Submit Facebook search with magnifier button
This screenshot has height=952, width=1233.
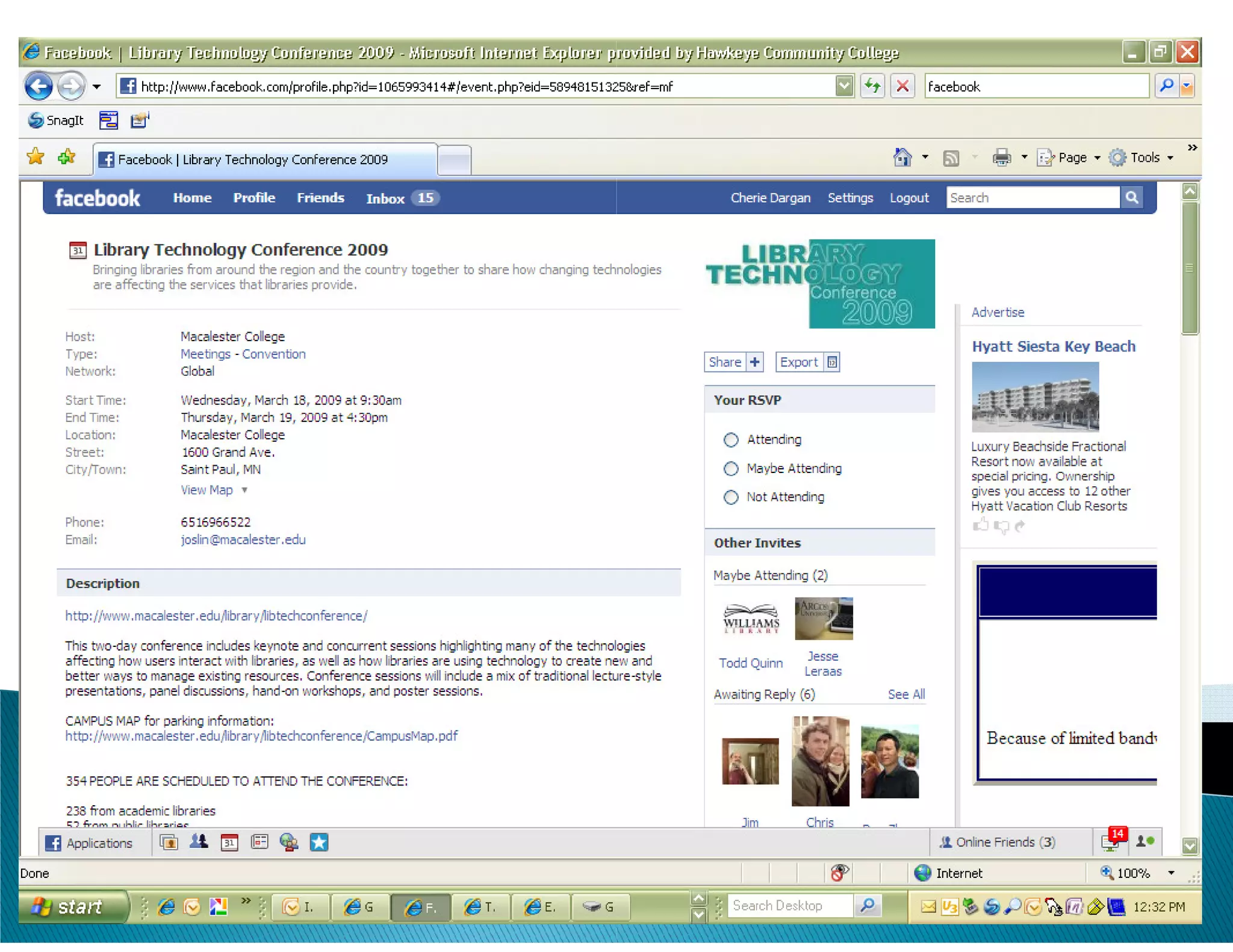[x=1132, y=197]
